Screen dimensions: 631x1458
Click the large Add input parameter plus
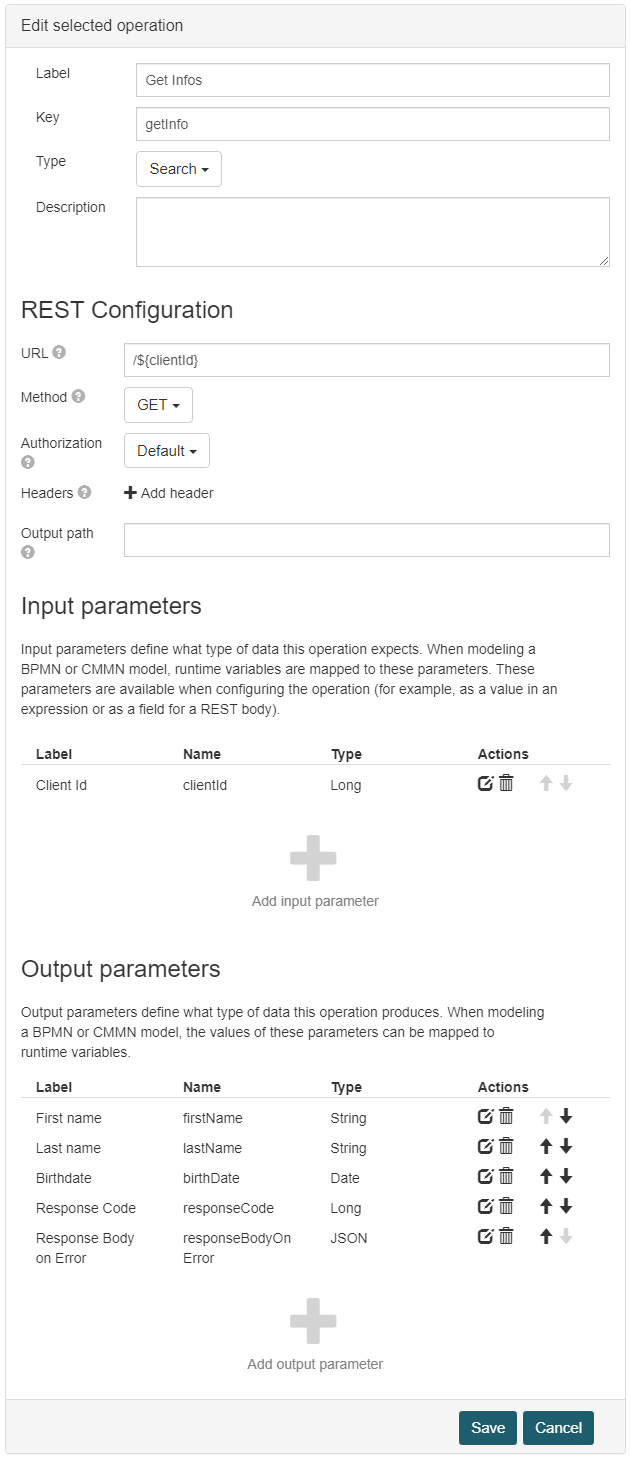tap(314, 858)
